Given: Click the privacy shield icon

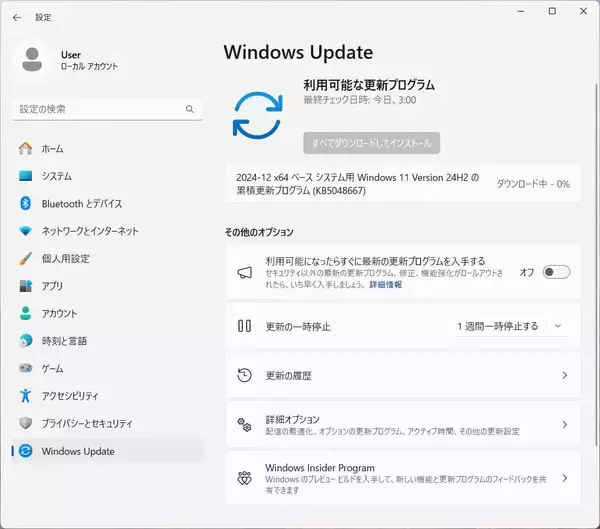Looking at the screenshot, I should pos(26,423).
